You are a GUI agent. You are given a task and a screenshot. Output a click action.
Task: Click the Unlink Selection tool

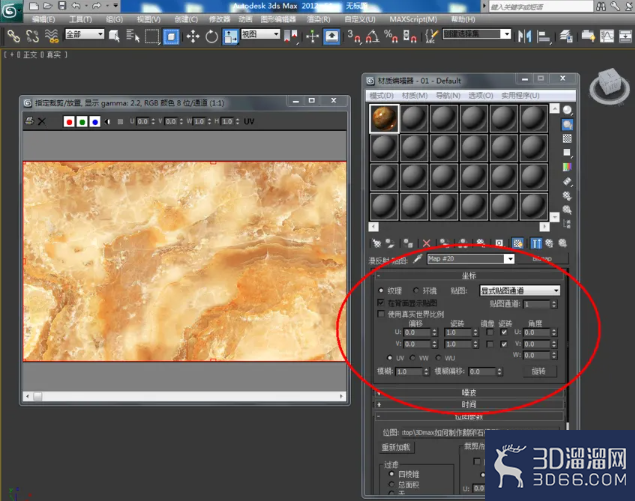[32, 36]
